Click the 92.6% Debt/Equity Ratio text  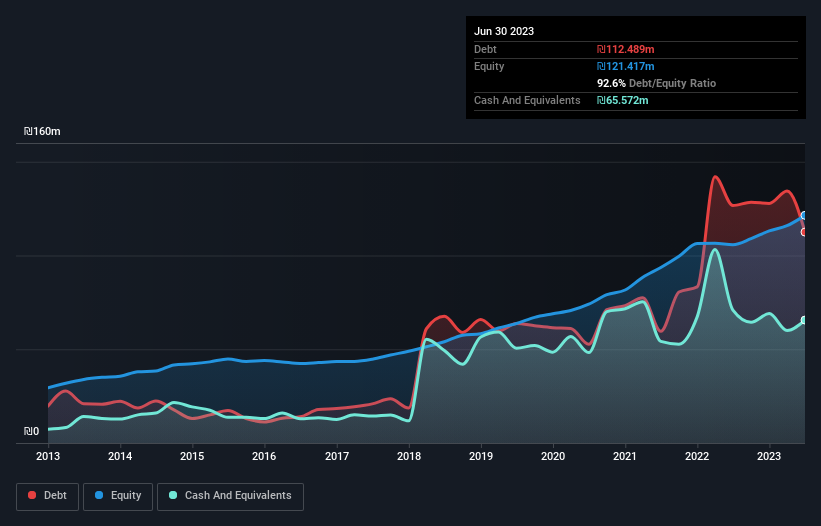[657, 83]
